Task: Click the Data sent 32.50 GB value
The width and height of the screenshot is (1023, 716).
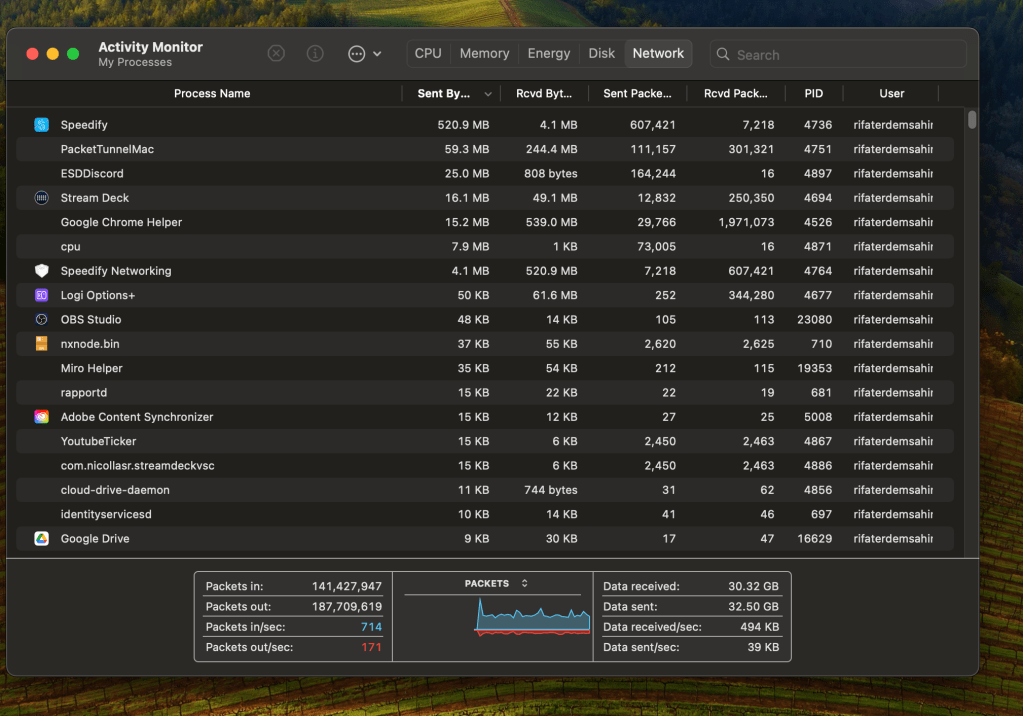Action: [x=754, y=606]
